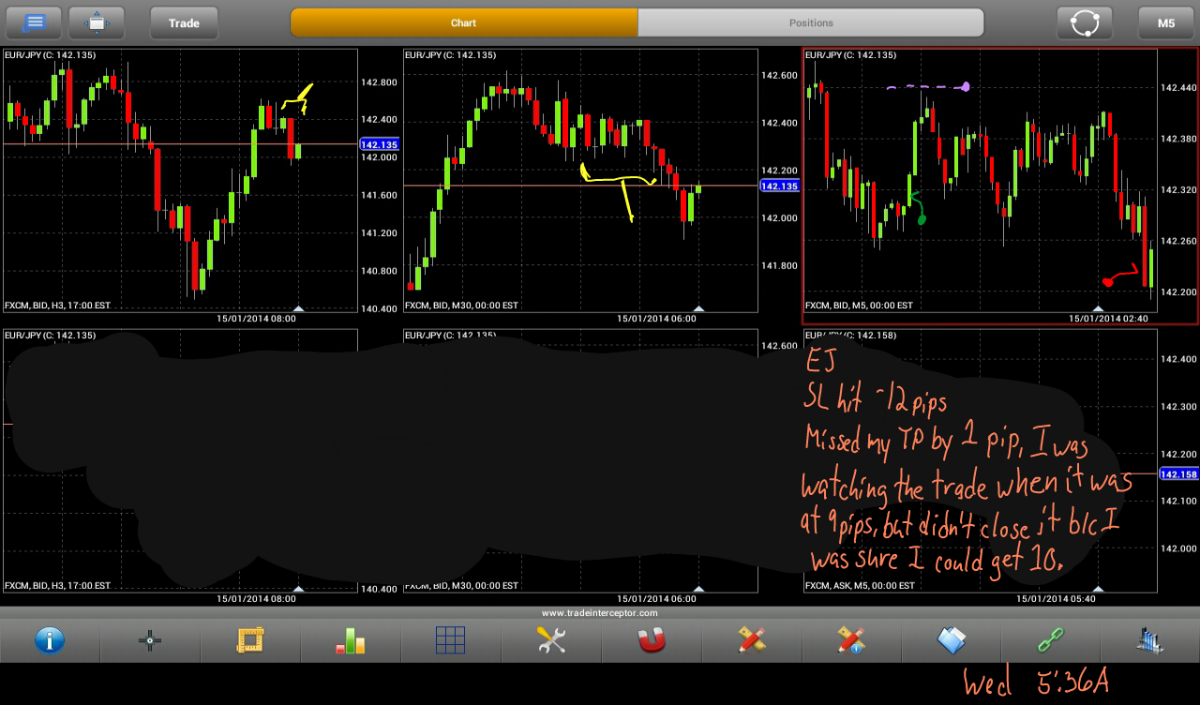Open the Trade button

(x=184, y=22)
